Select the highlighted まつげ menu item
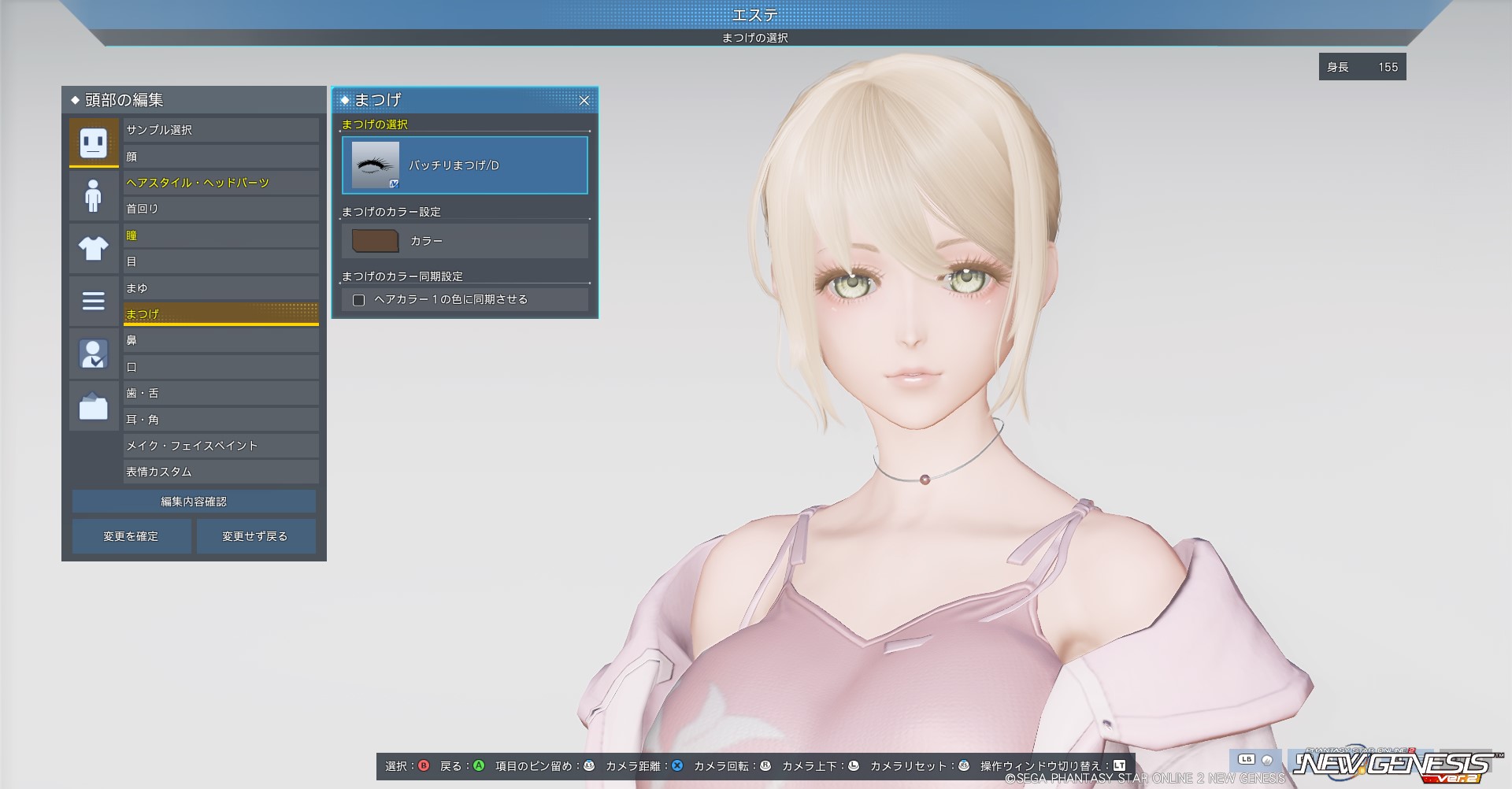Screen dimensions: 1512x789 (221, 314)
